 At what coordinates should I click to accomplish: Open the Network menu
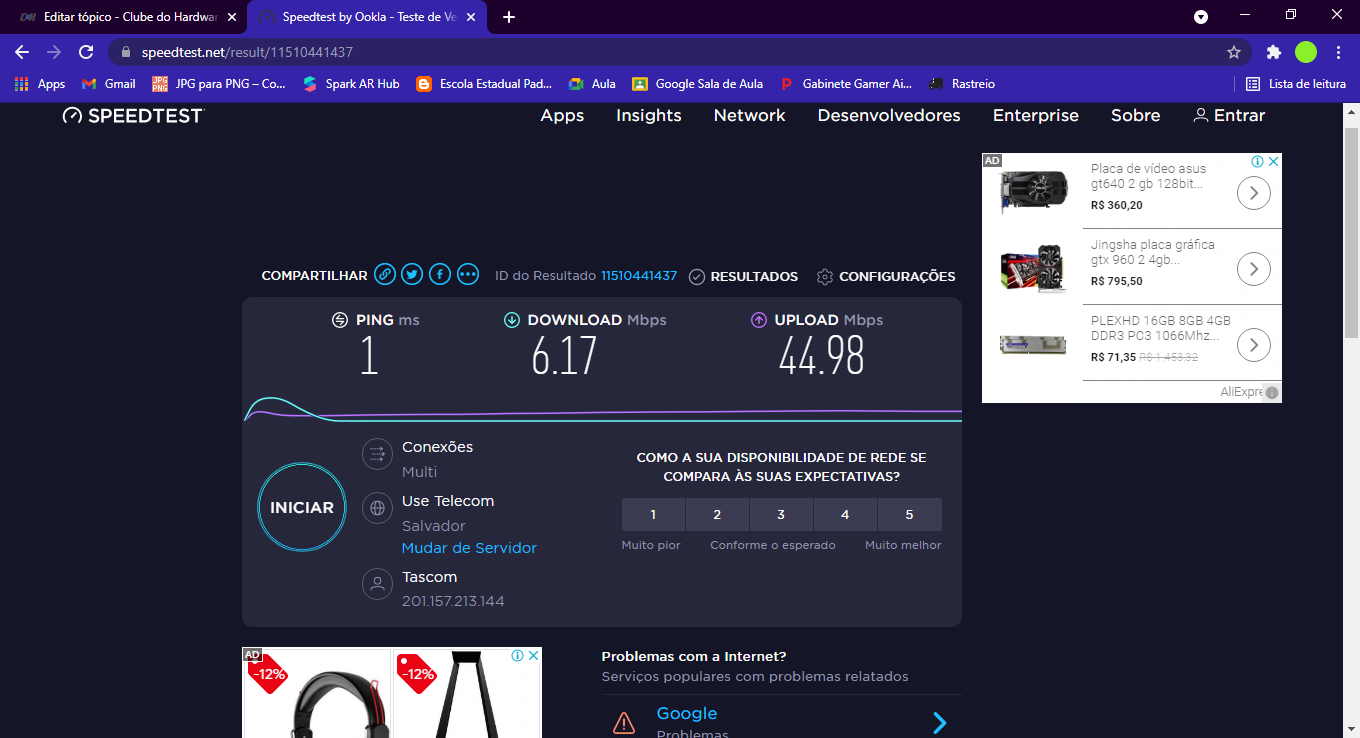point(750,116)
